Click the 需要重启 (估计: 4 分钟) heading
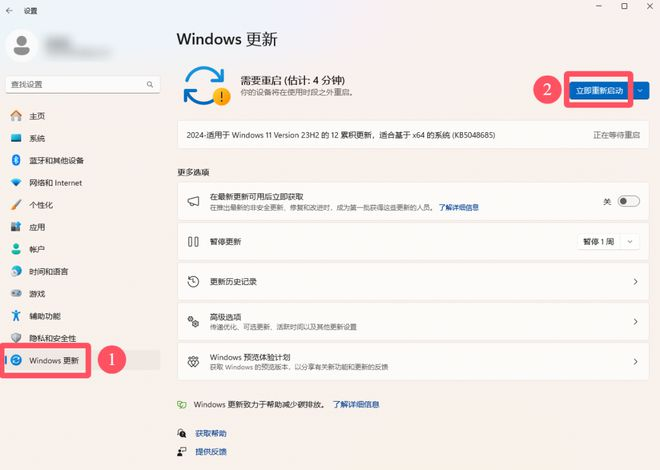 pos(293,80)
